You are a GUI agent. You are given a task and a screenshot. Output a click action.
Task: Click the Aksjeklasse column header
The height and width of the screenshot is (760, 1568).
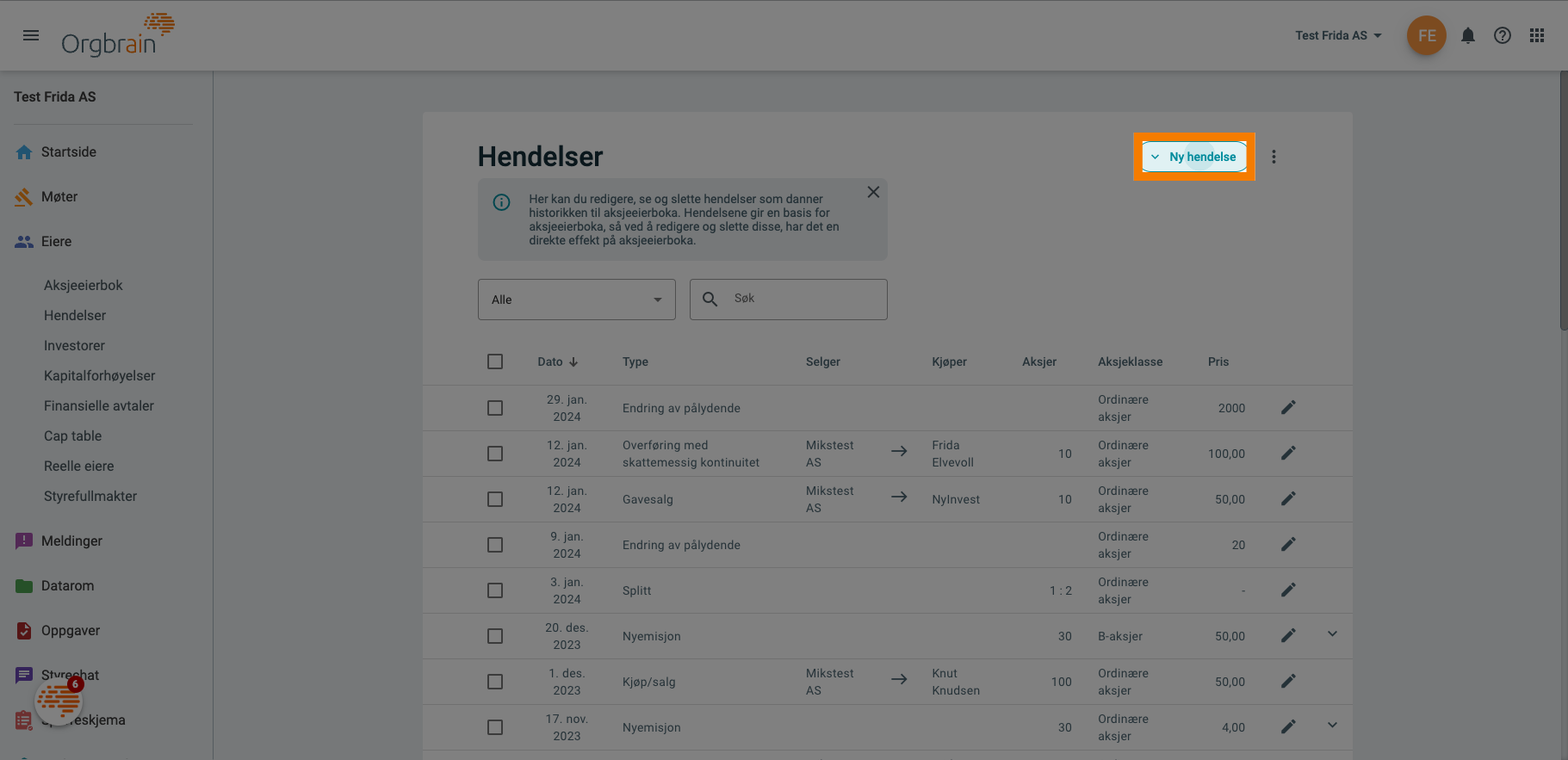click(x=1130, y=361)
